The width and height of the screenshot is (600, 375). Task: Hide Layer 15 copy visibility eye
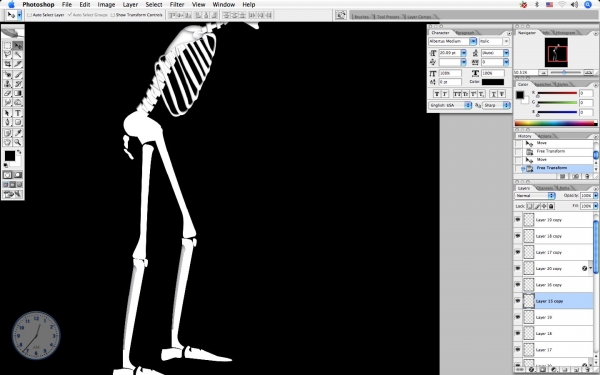518,301
